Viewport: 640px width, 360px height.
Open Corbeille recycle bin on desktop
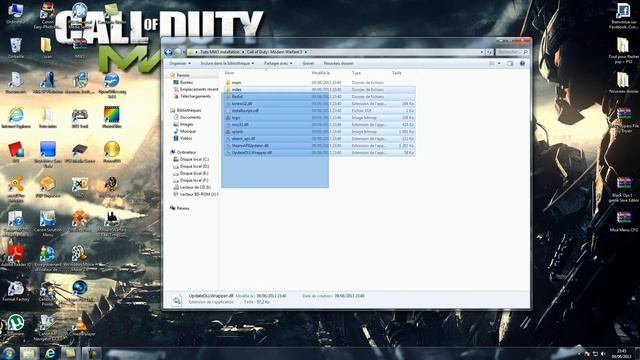(16, 48)
